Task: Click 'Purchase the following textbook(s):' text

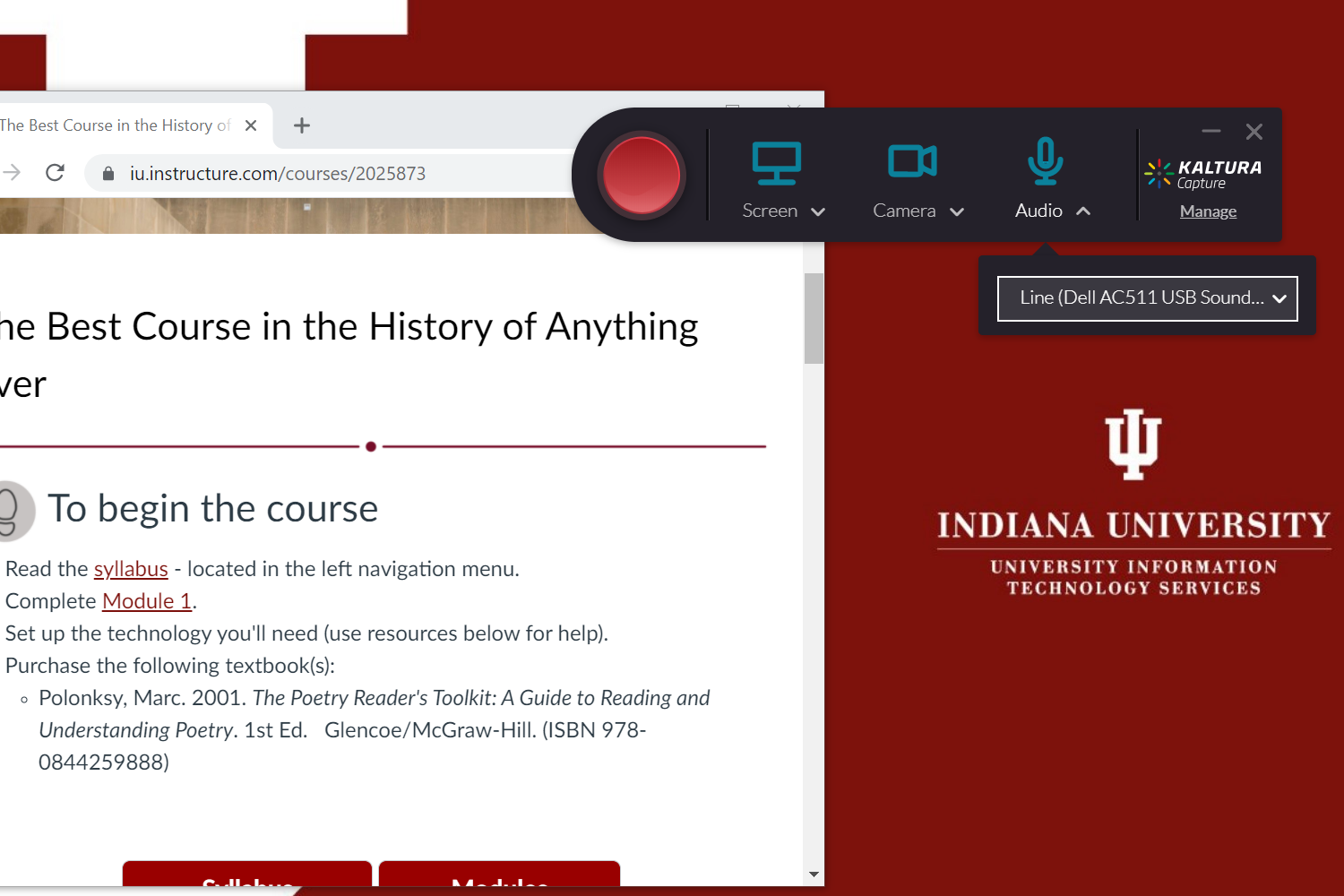Action: point(170,666)
